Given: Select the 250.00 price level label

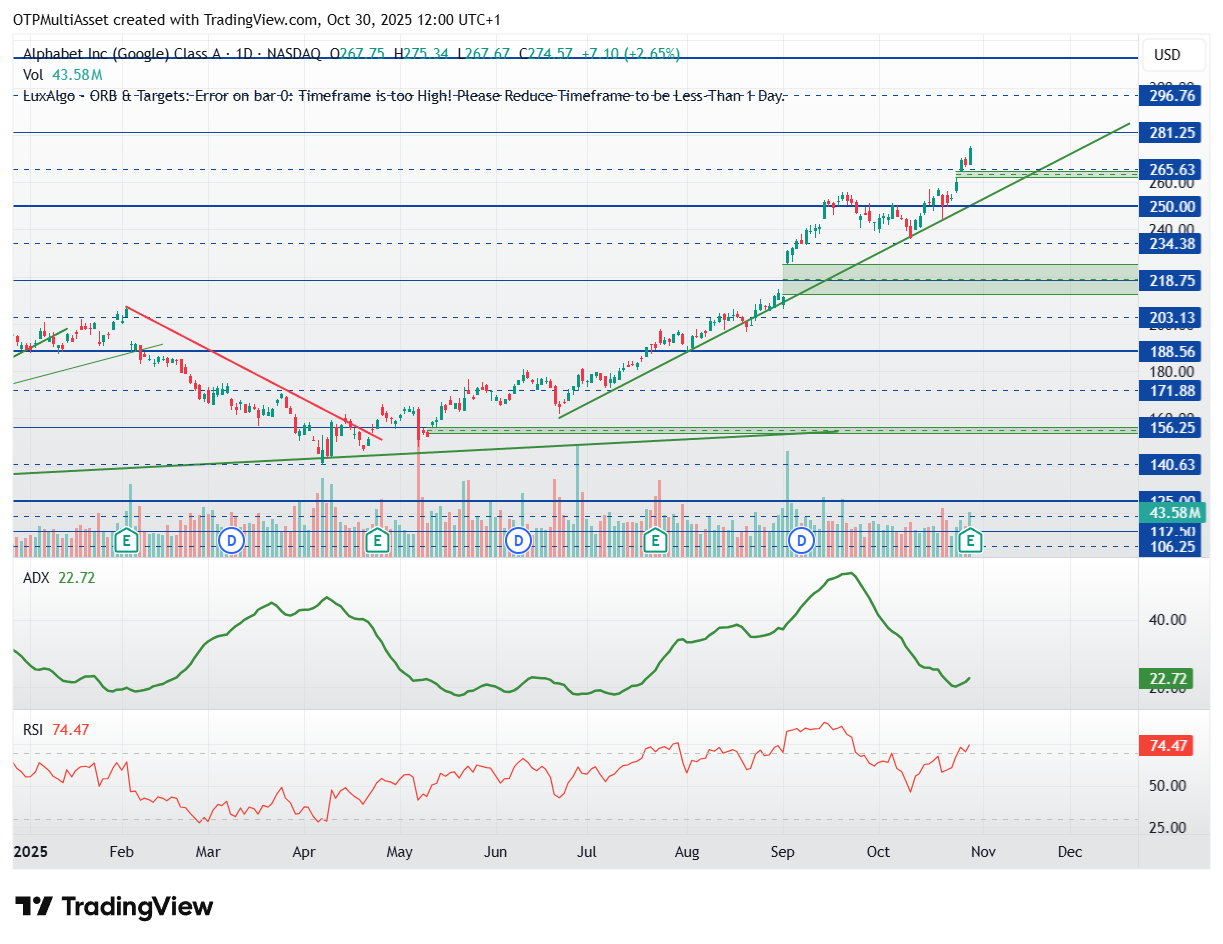Looking at the screenshot, I should (x=1172, y=206).
